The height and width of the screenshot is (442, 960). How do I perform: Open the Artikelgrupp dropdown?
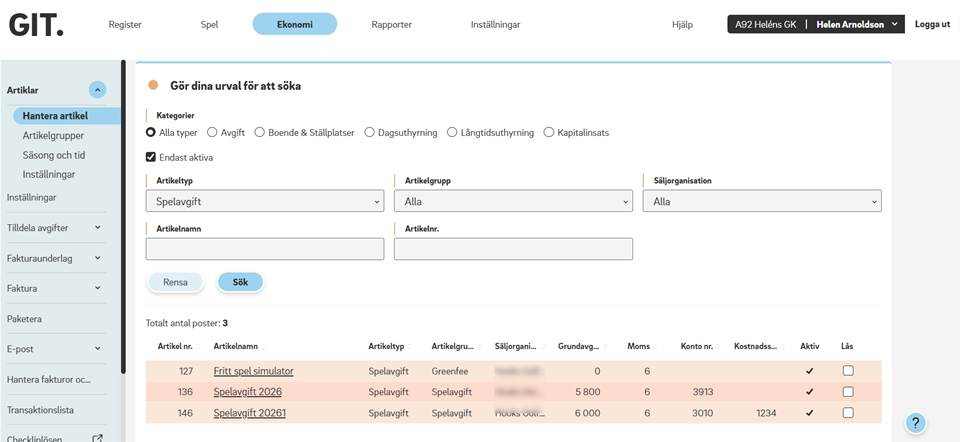pyautogui.click(x=513, y=201)
